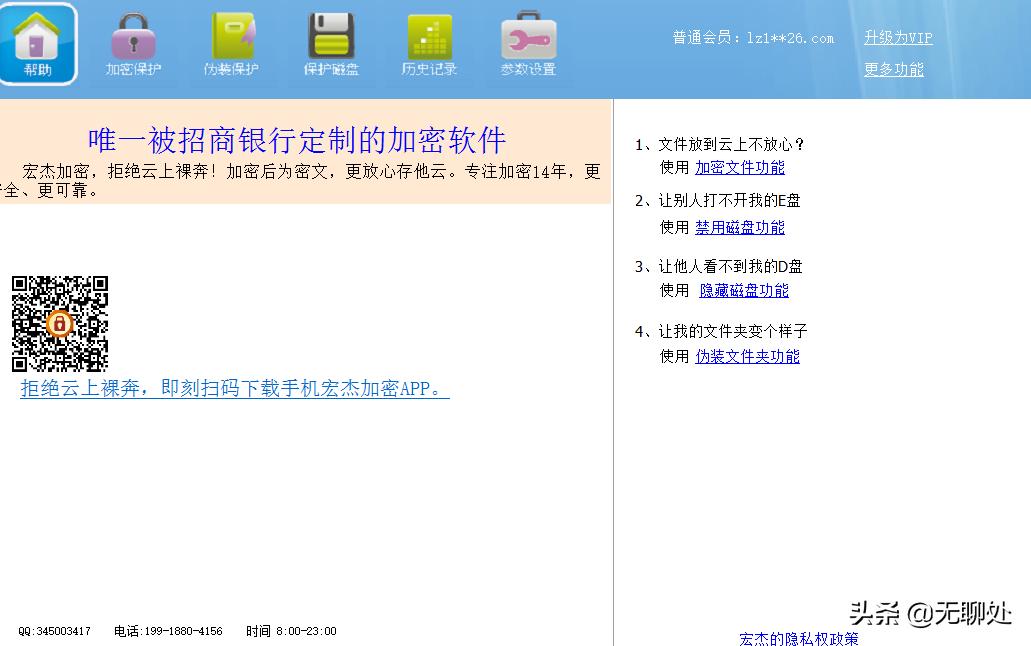Image resolution: width=1031 pixels, height=646 pixels.
Task: Open the 帮助 (Help) home icon
Action: pos(38,44)
